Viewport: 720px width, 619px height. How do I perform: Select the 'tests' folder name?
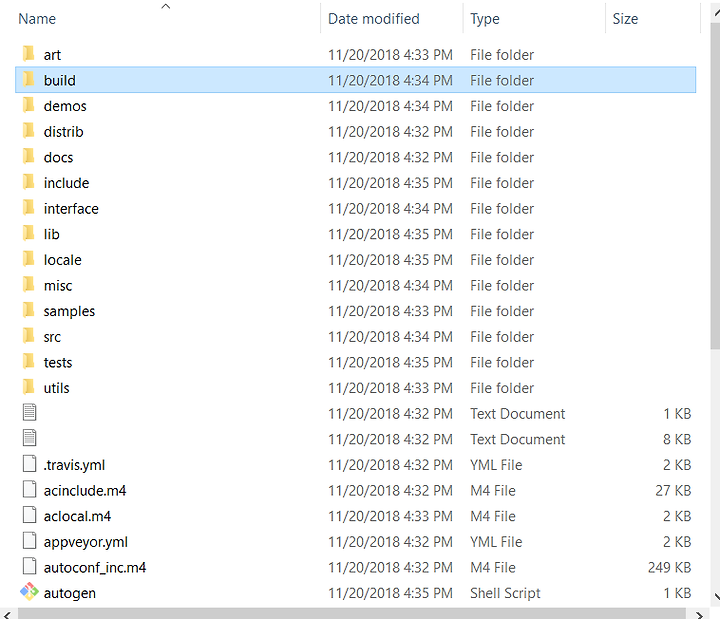[x=58, y=363]
